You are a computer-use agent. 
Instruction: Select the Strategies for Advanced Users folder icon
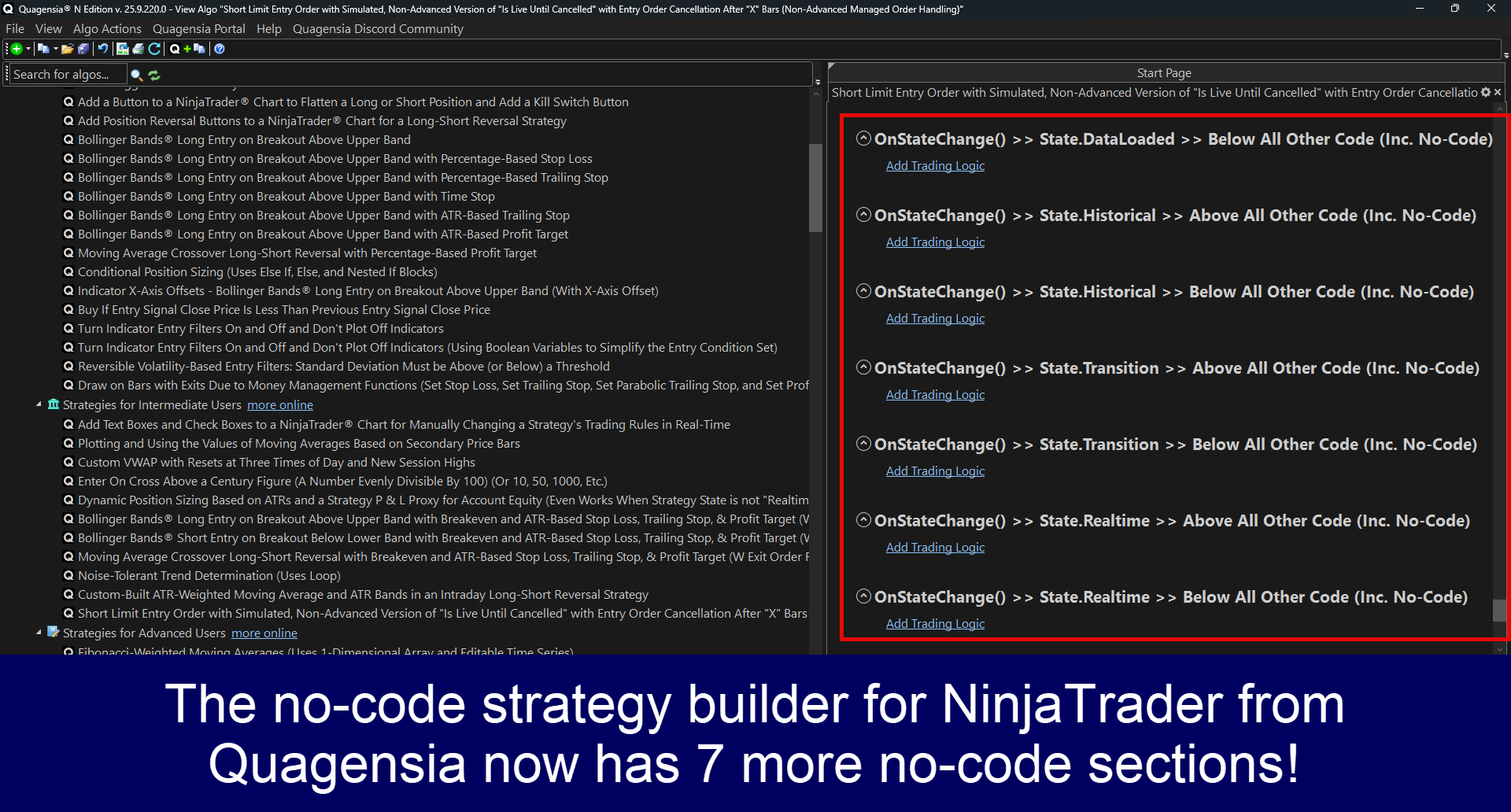(x=54, y=632)
